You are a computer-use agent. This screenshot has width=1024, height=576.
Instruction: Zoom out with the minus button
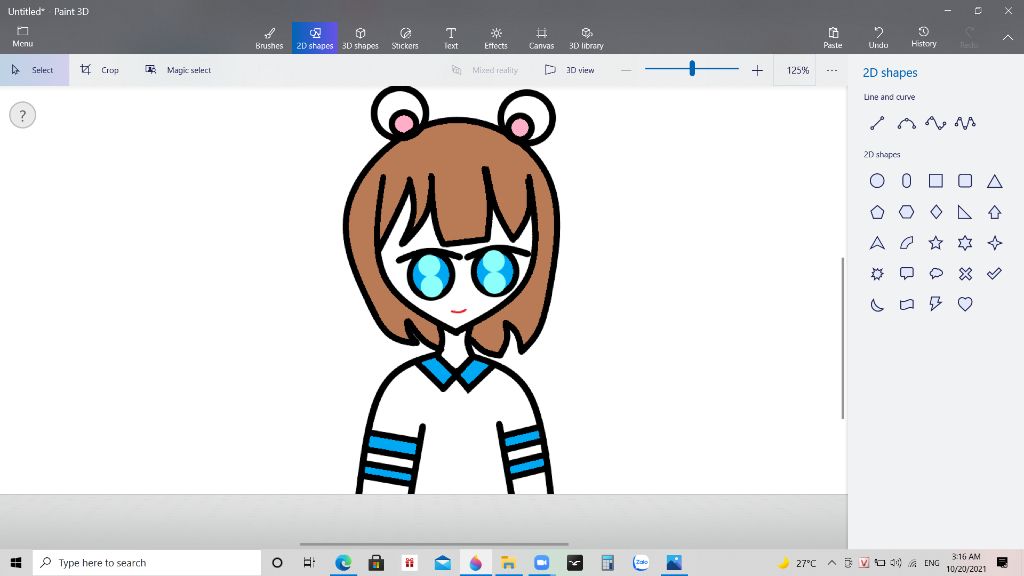[626, 70]
